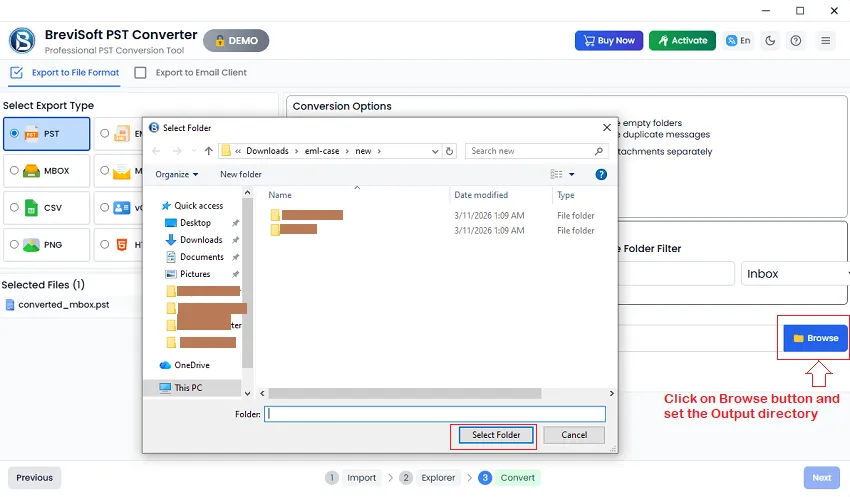This screenshot has height=497, width=850.
Task: Sort by Date modified column header
Action: tap(481, 195)
